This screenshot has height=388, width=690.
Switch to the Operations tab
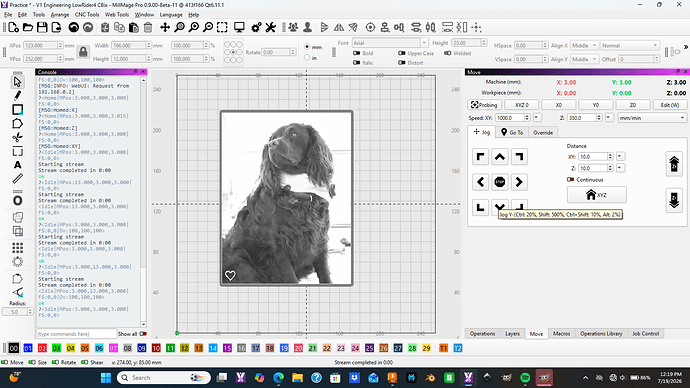tap(482, 333)
